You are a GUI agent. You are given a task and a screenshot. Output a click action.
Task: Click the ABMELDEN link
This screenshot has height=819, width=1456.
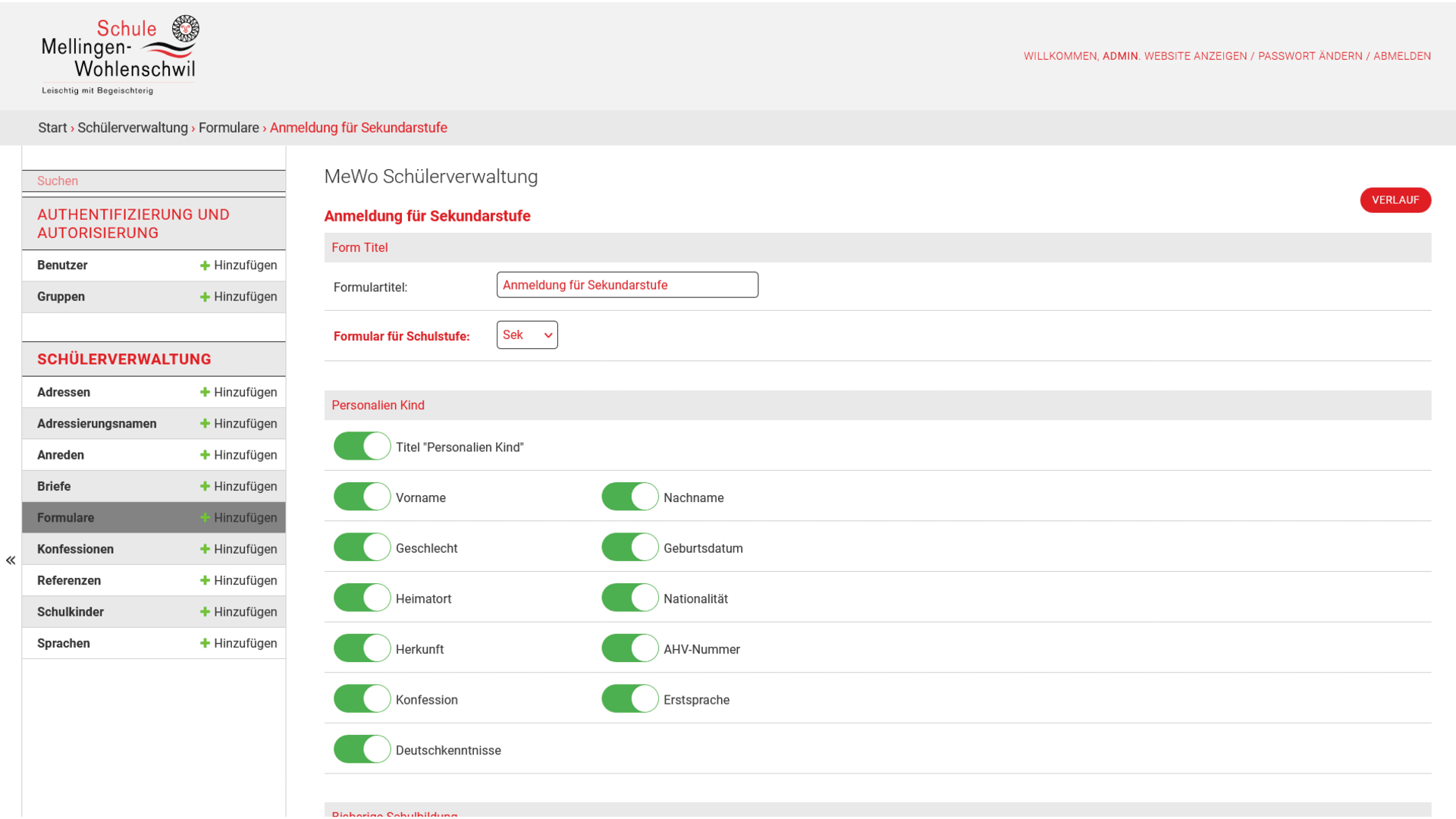1402,56
